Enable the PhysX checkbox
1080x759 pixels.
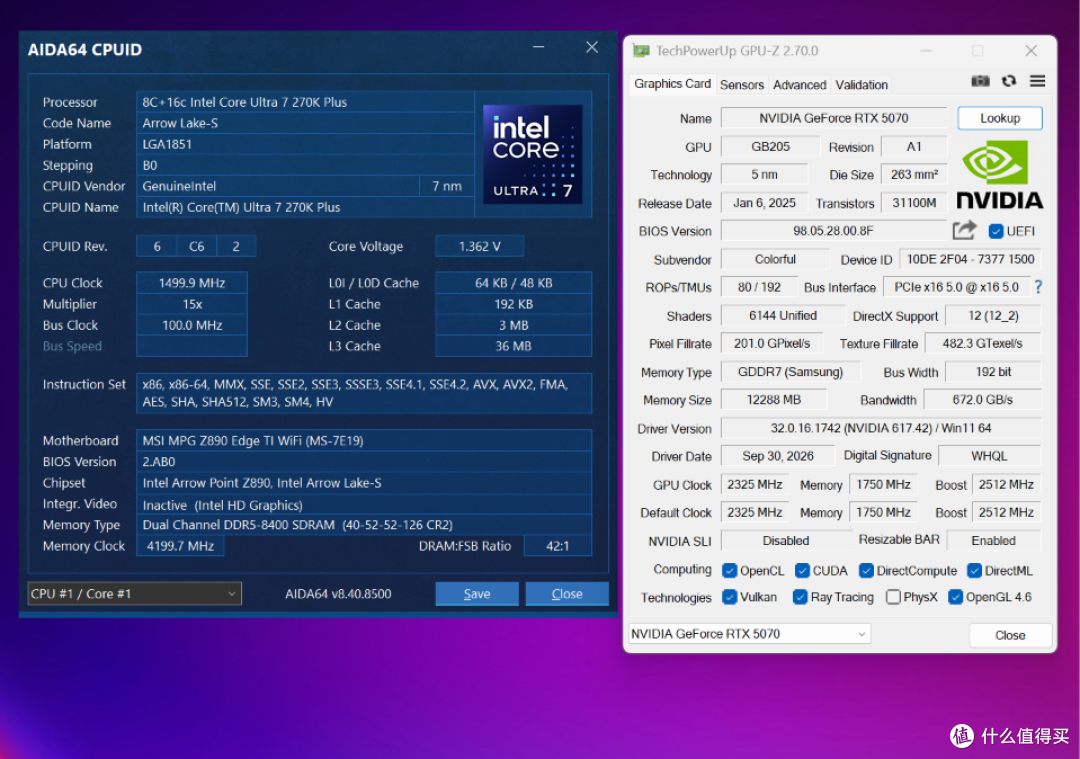(893, 597)
